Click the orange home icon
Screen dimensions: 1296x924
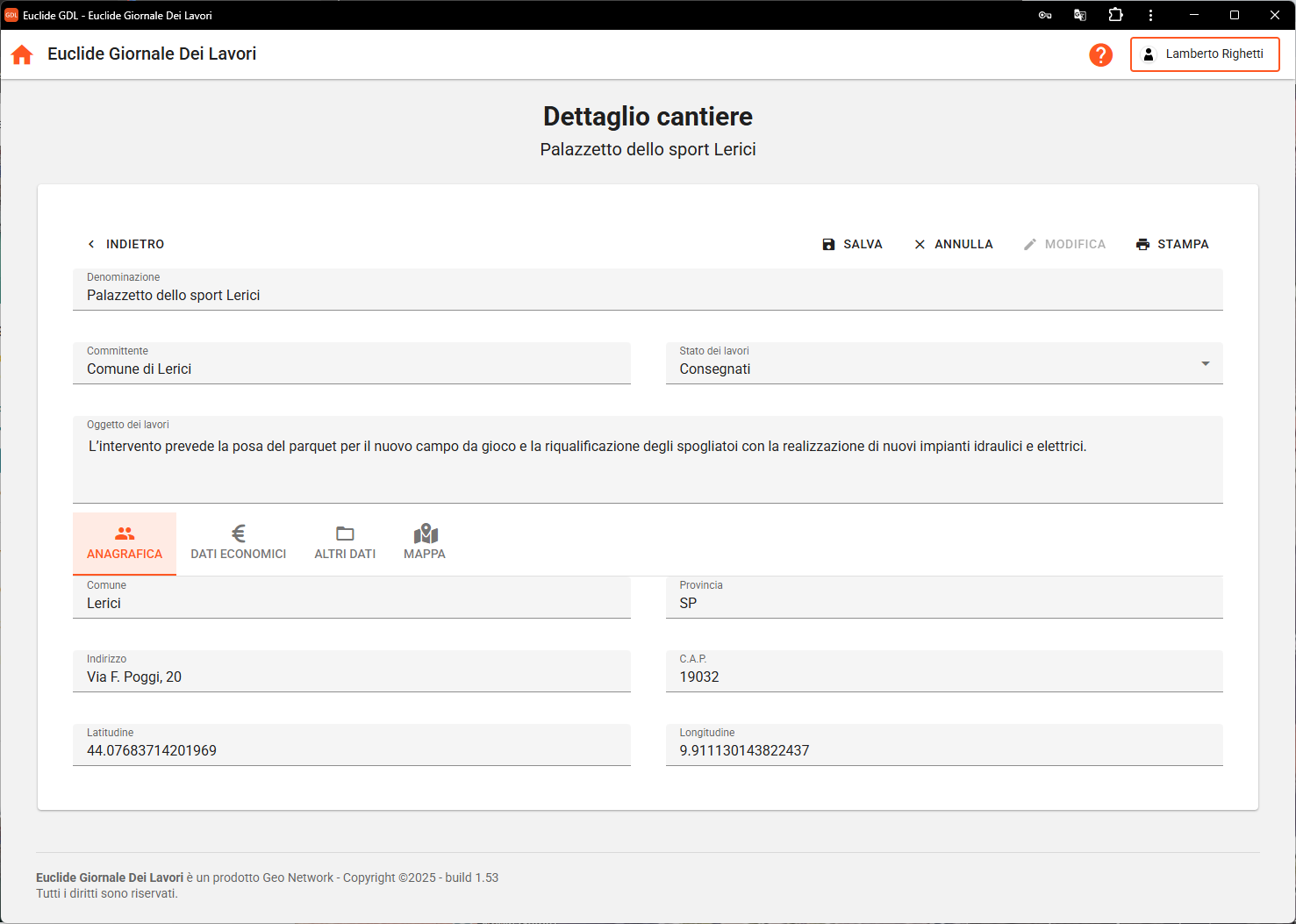pyautogui.click(x=22, y=54)
